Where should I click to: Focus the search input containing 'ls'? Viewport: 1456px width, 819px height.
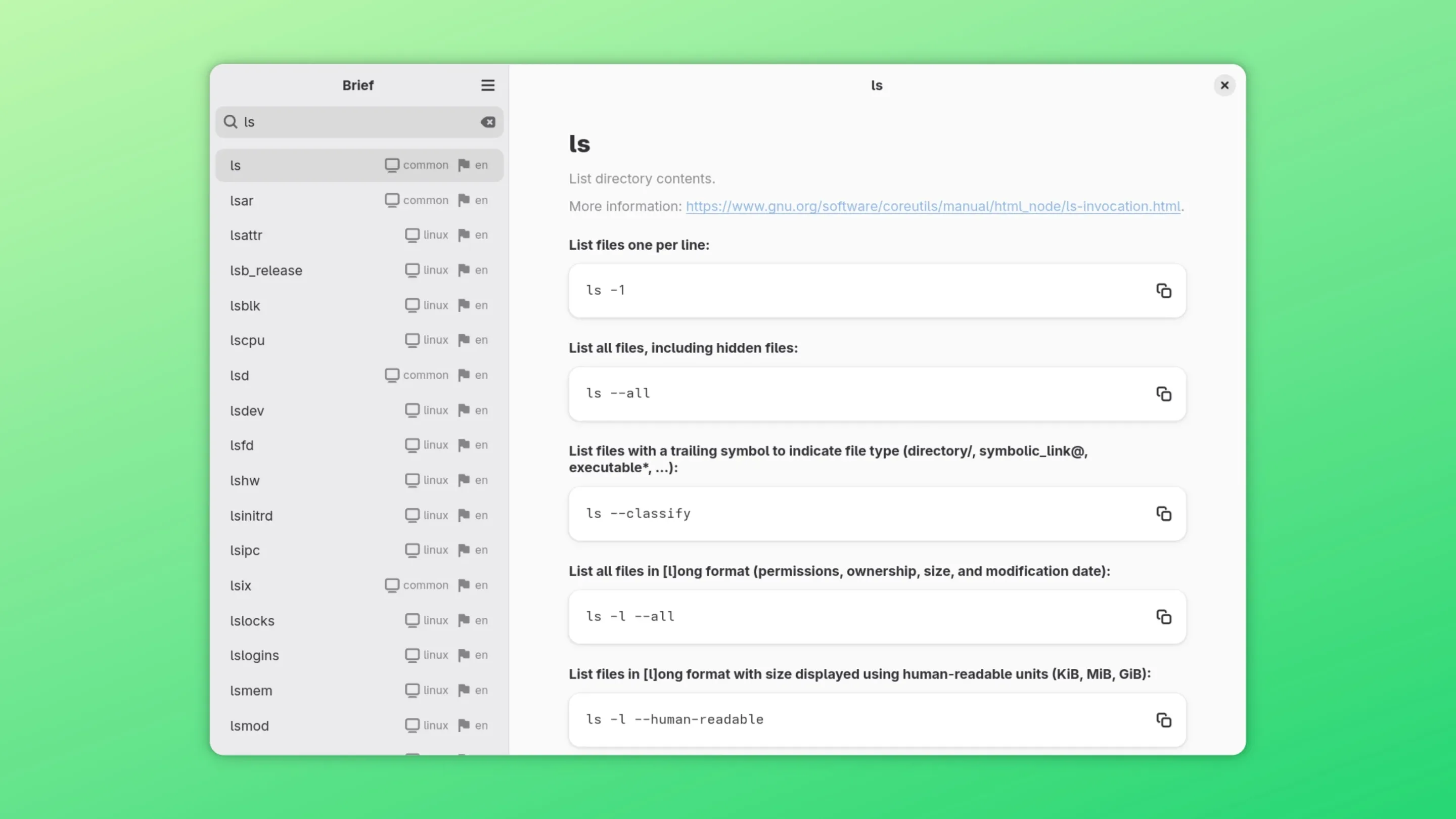click(x=356, y=122)
